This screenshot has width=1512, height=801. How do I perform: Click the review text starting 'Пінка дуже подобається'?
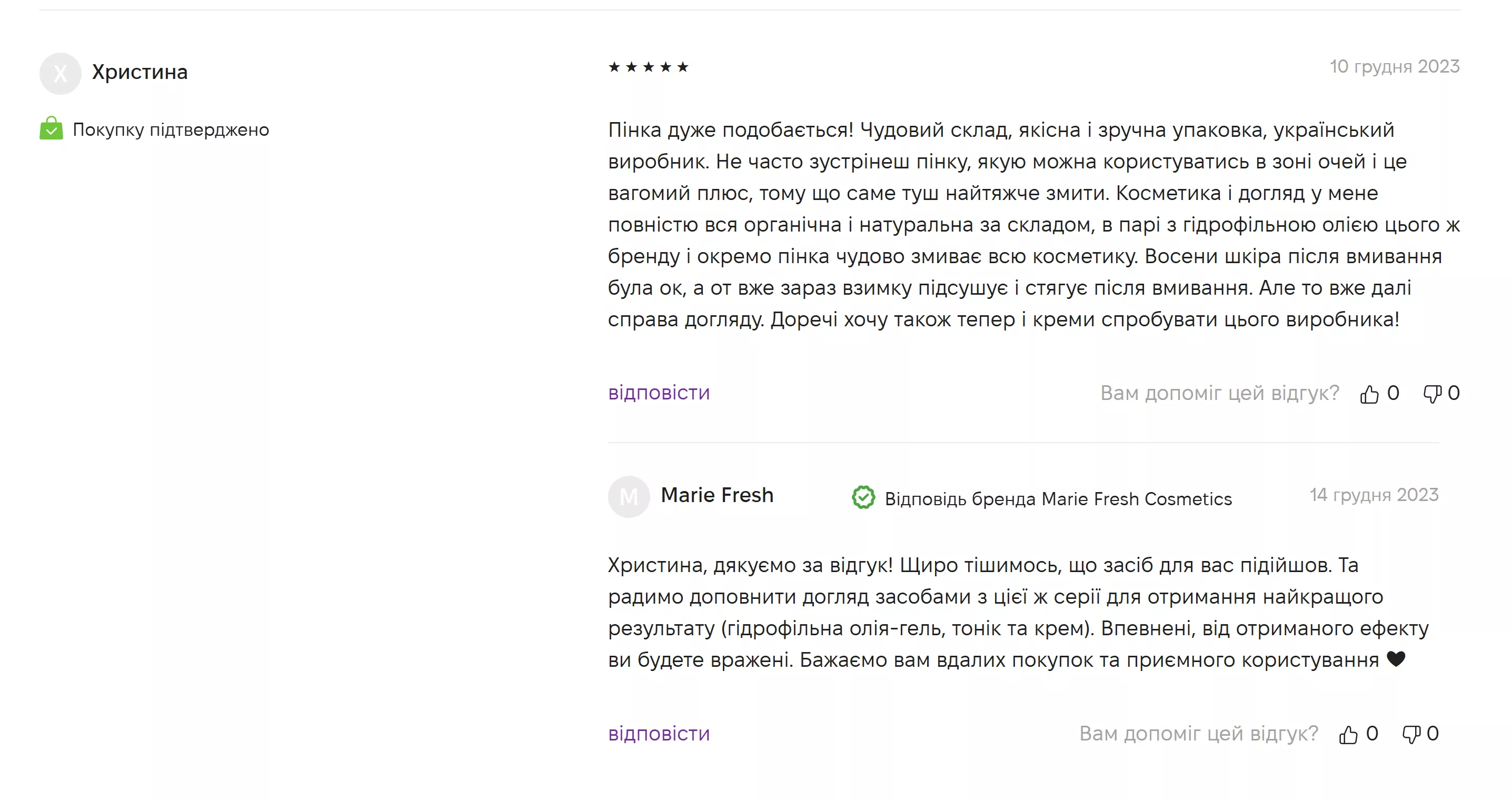[1033, 224]
